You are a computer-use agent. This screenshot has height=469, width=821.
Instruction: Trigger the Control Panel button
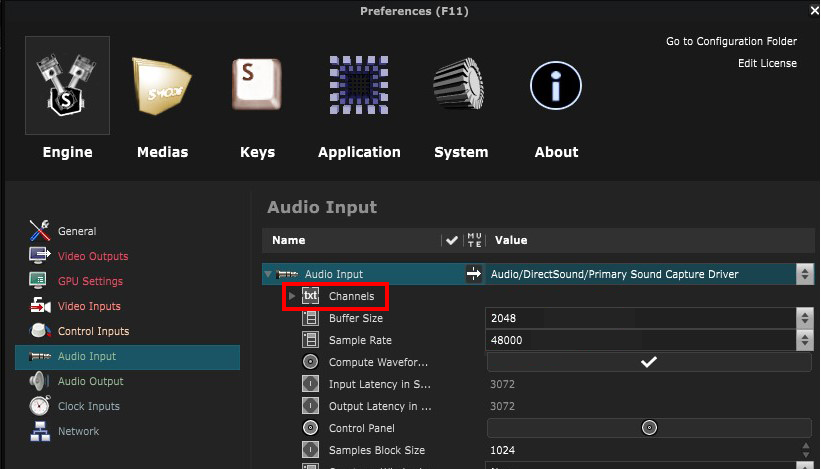tap(649, 428)
